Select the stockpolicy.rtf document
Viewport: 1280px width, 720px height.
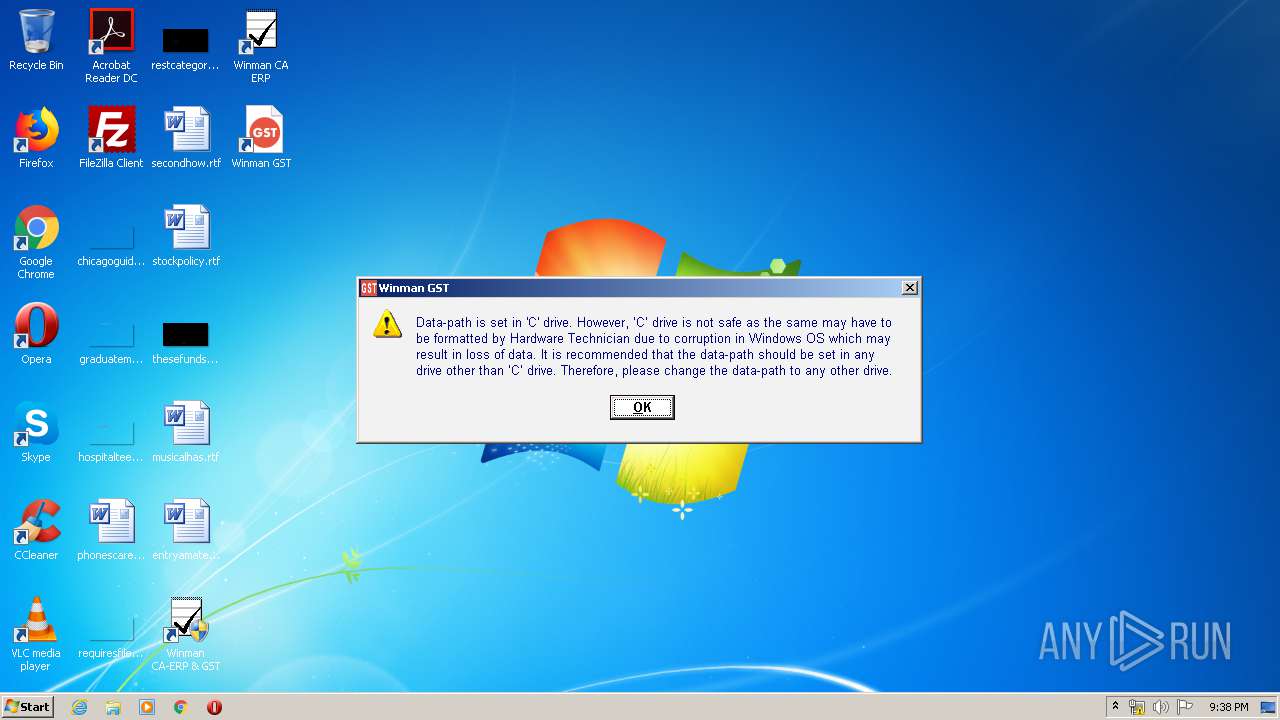tap(186, 236)
